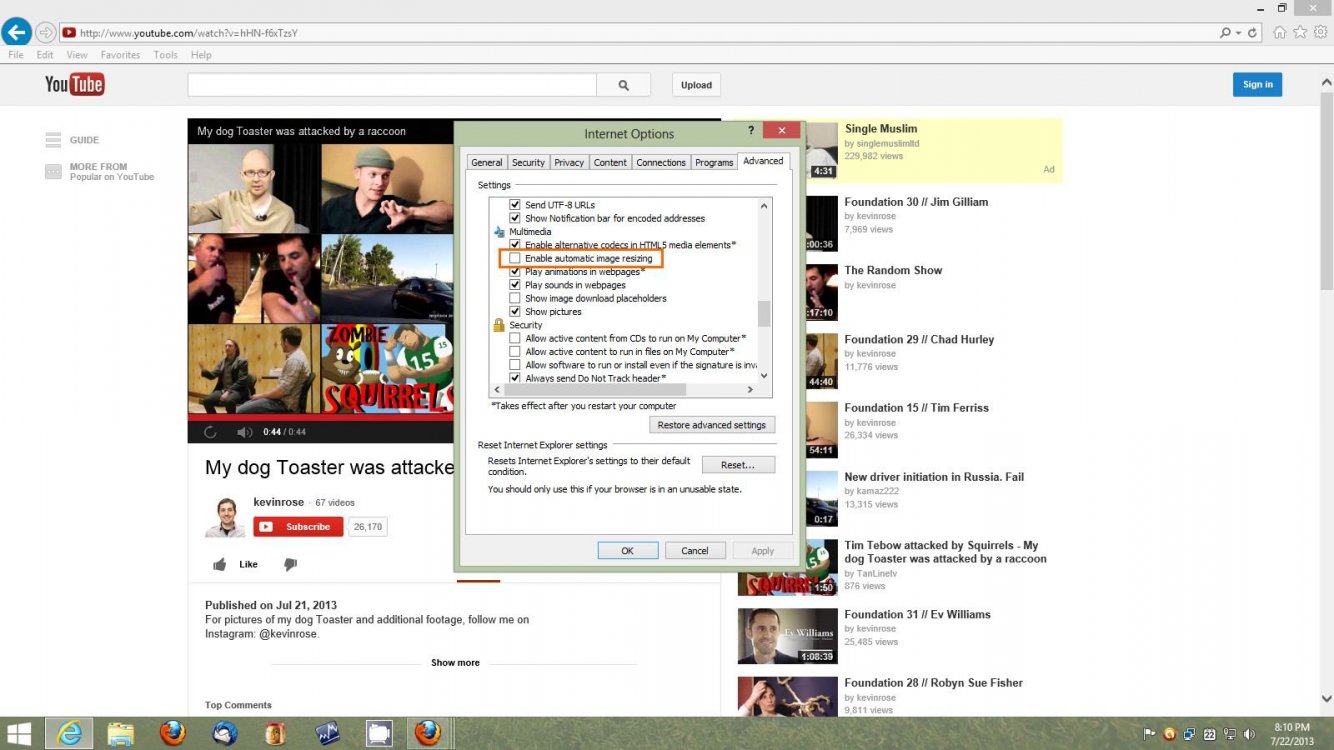Screen dimensions: 1334x750
Task: Uncheck Show pictures option
Action: 515,311
